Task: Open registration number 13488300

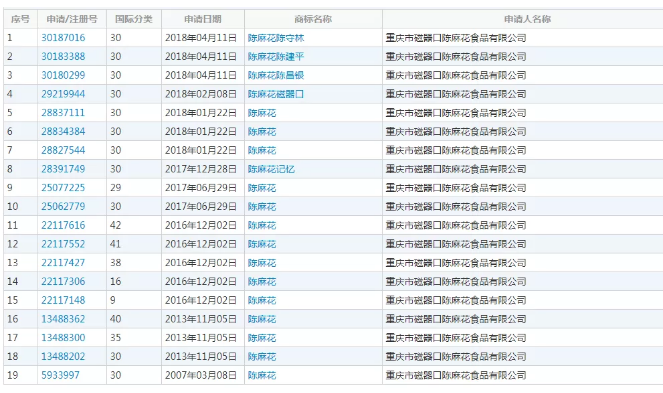Action: (63, 338)
